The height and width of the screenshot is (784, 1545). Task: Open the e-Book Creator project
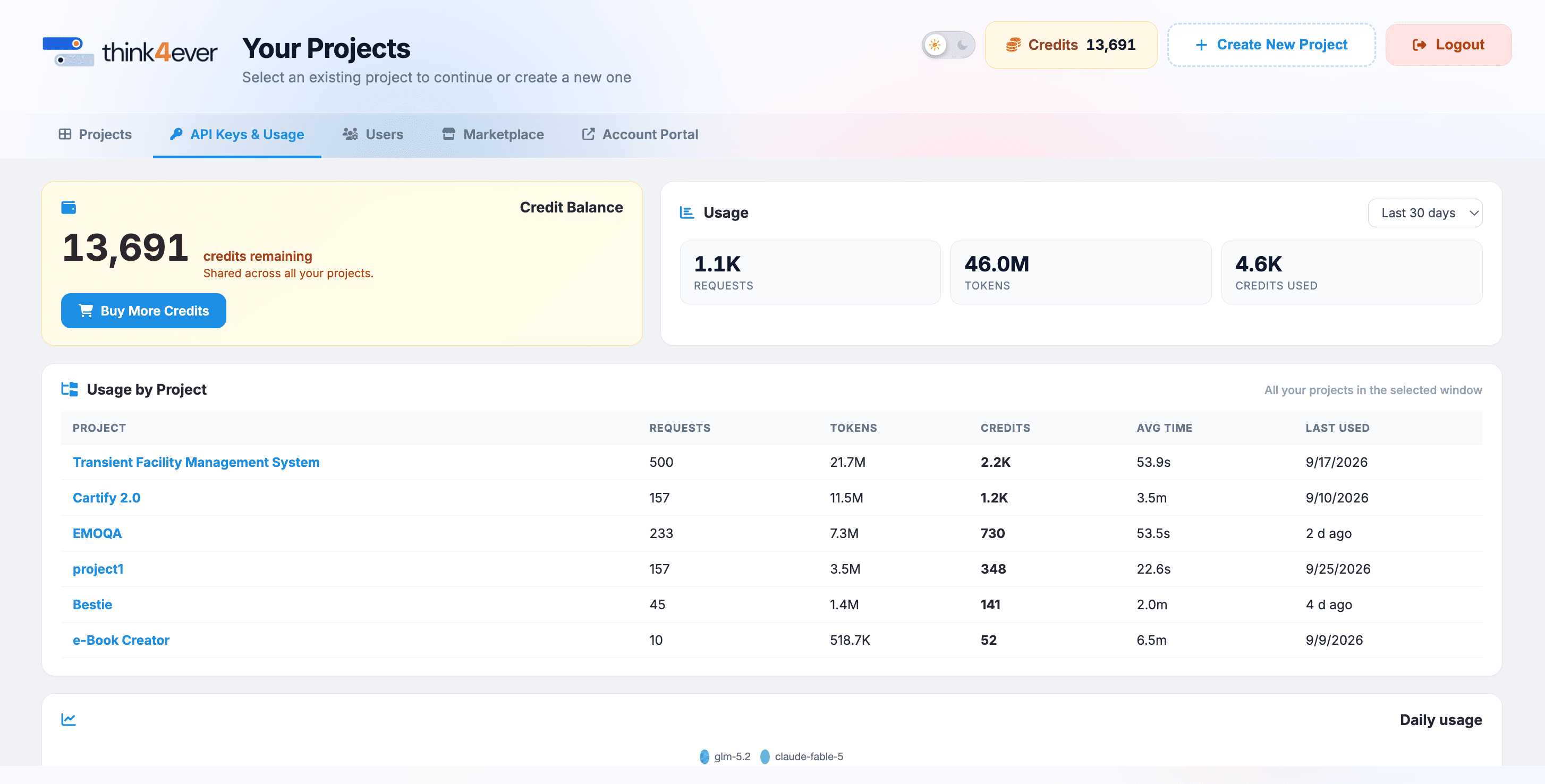pyautogui.click(x=121, y=640)
